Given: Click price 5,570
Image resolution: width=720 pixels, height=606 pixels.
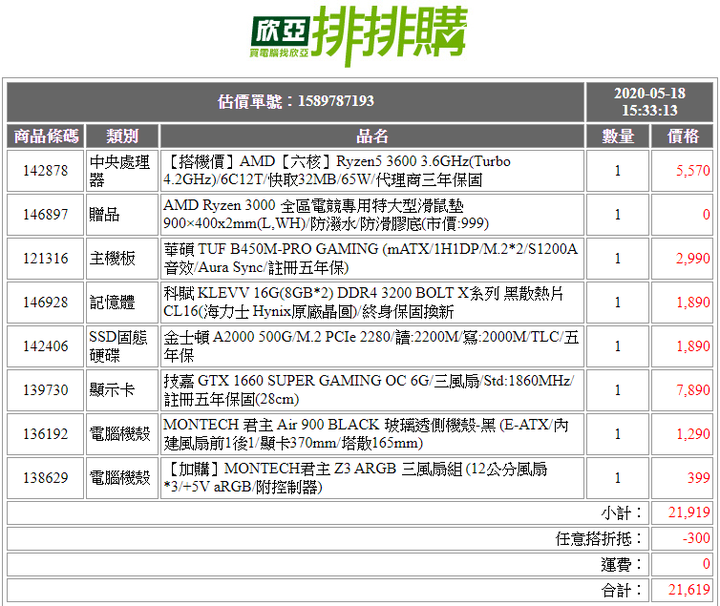Looking at the screenshot, I should [693, 171].
